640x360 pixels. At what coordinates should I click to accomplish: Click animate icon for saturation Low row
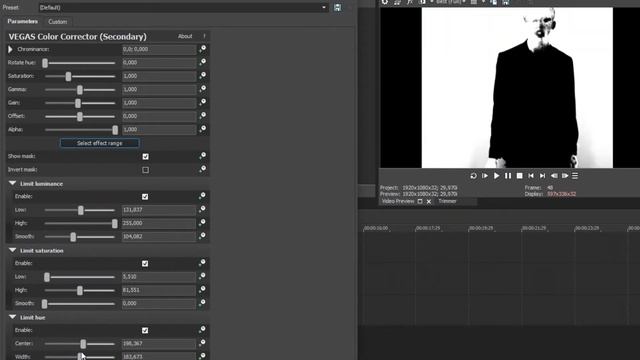click(x=202, y=277)
